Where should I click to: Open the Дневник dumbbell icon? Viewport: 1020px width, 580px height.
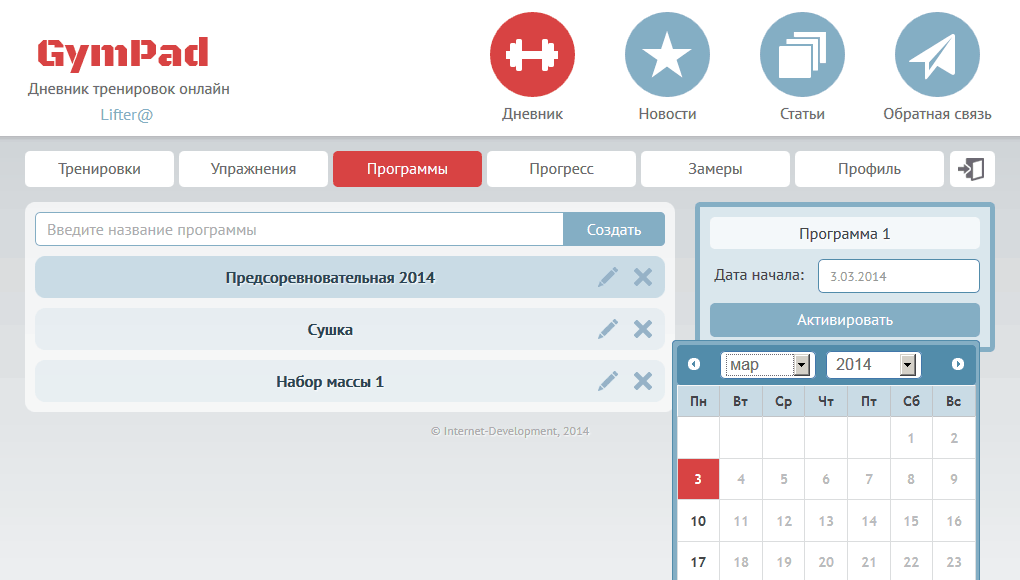(x=532, y=54)
